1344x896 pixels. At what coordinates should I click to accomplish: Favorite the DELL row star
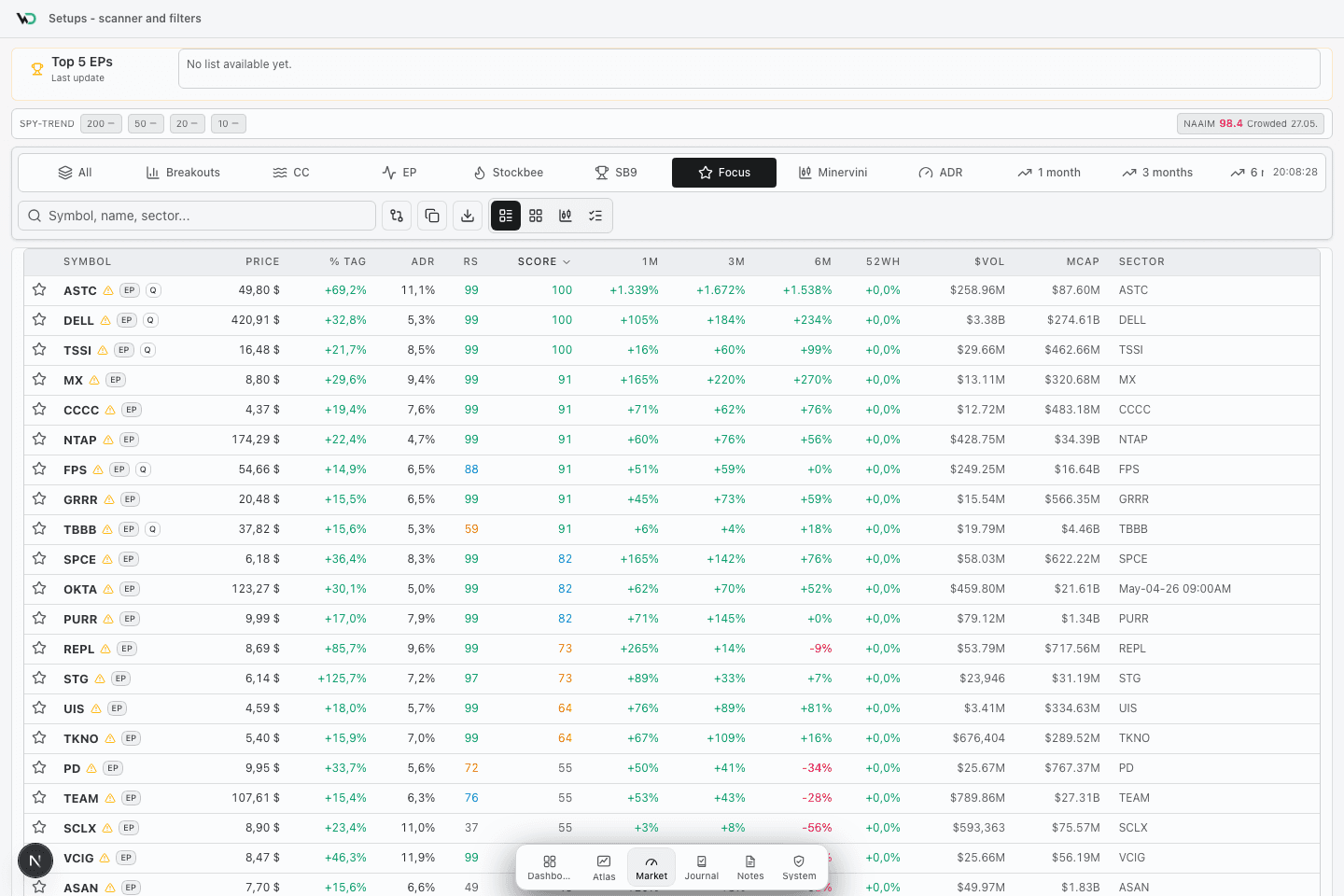[x=39, y=320]
